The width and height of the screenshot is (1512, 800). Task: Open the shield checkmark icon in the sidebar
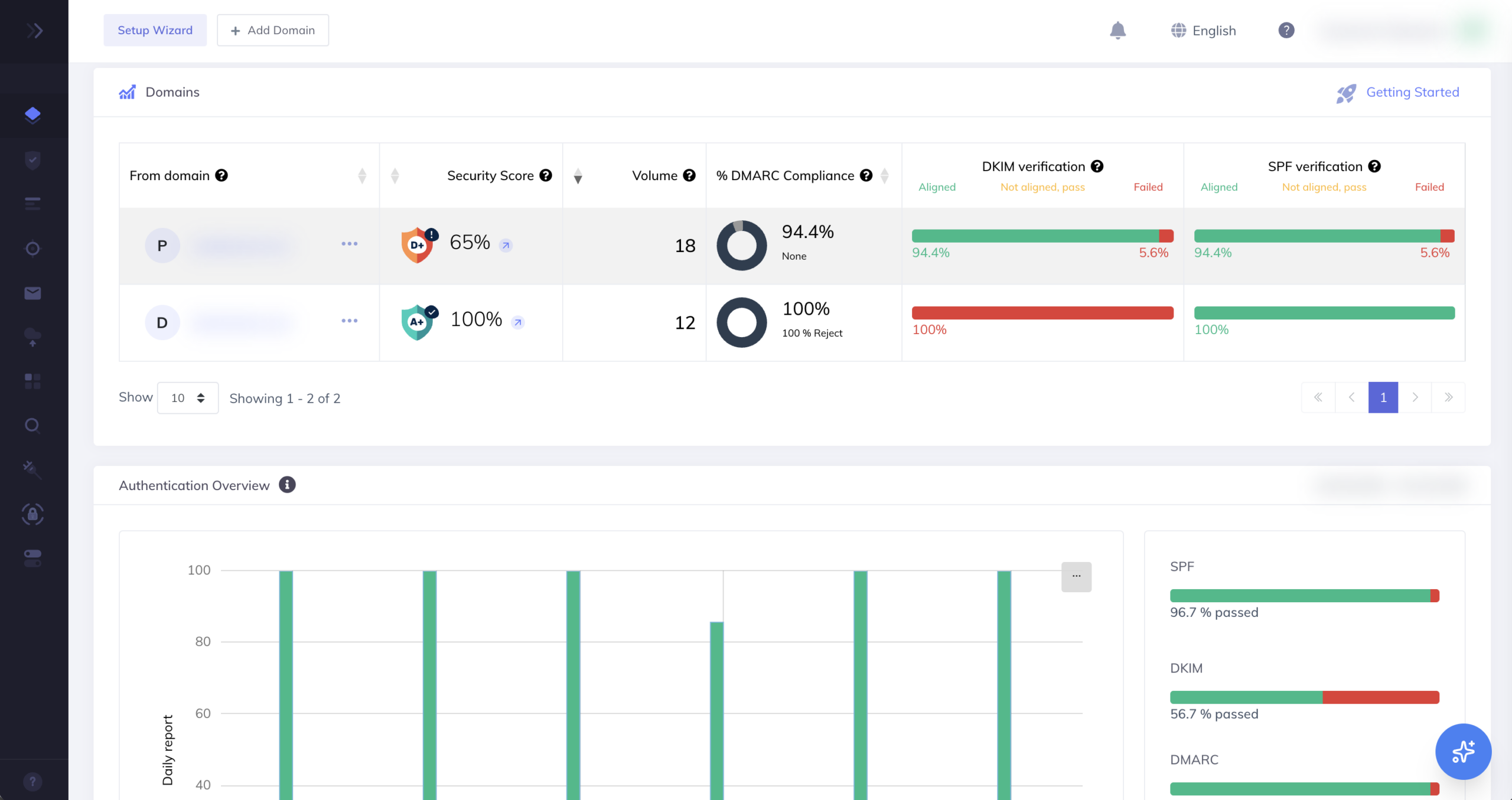point(33,159)
